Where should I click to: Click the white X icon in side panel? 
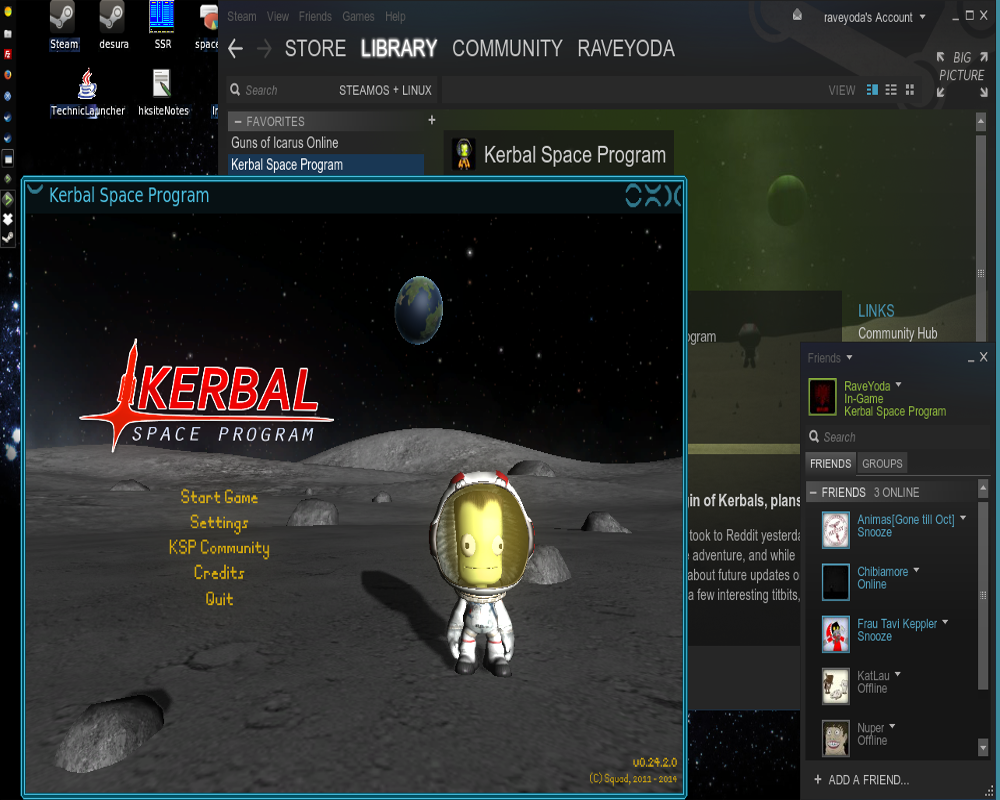click(x=8, y=219)
